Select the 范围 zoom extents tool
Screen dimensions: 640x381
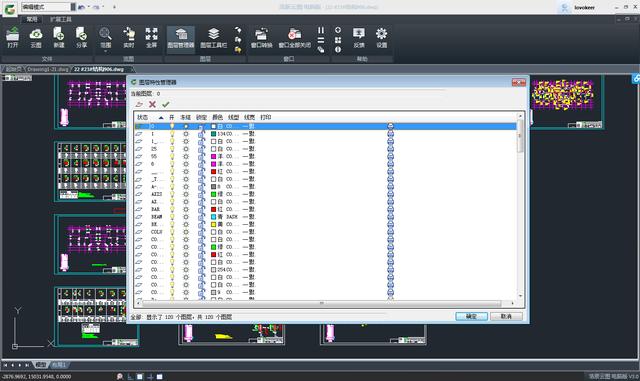(x=106, y=37)
